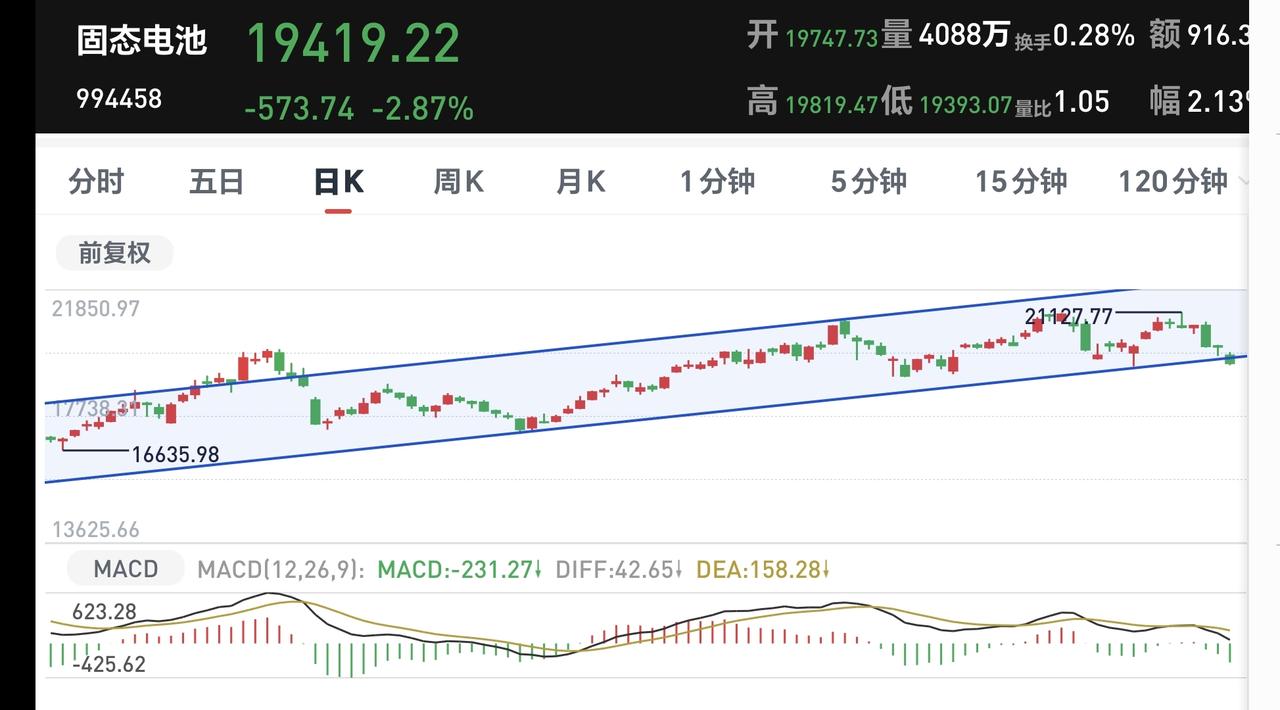Click the 21127.77 high marker label
The image size is (1280, 710).
(x=1069, y=316)
